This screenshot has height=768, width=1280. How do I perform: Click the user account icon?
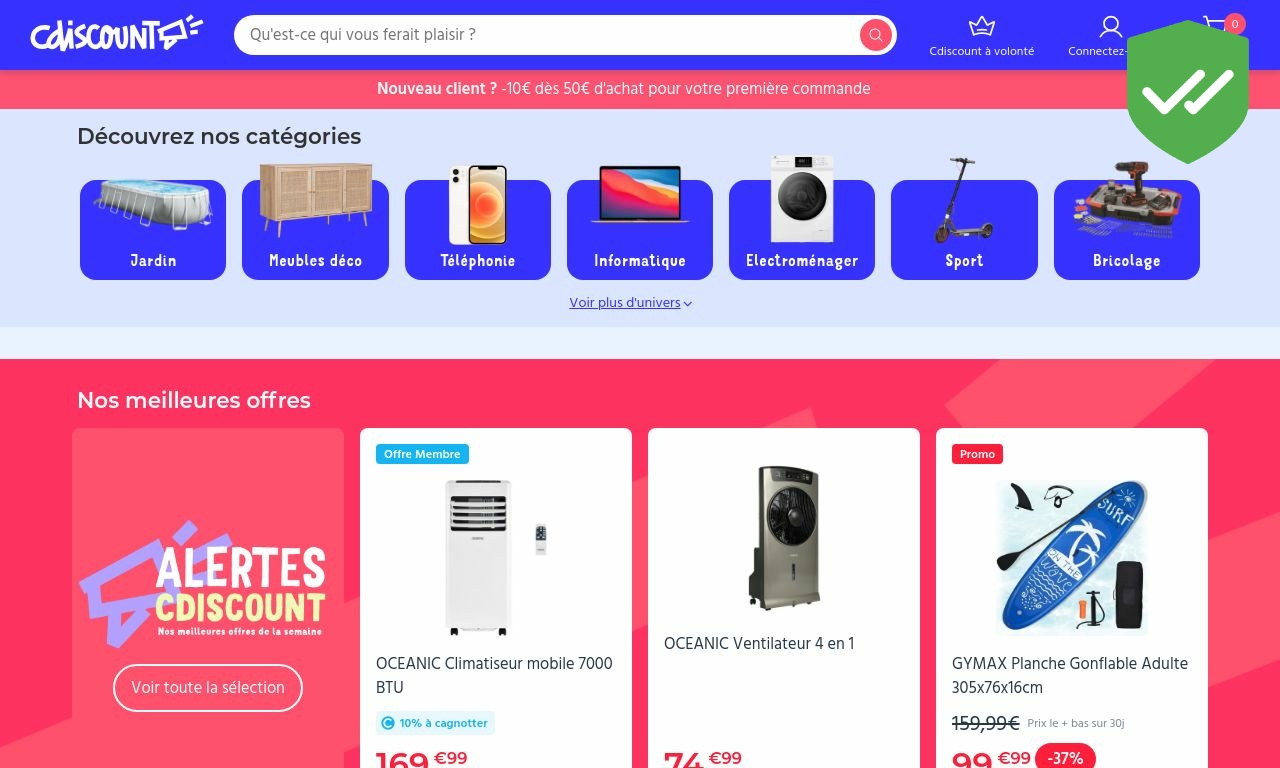point(1110,27)
